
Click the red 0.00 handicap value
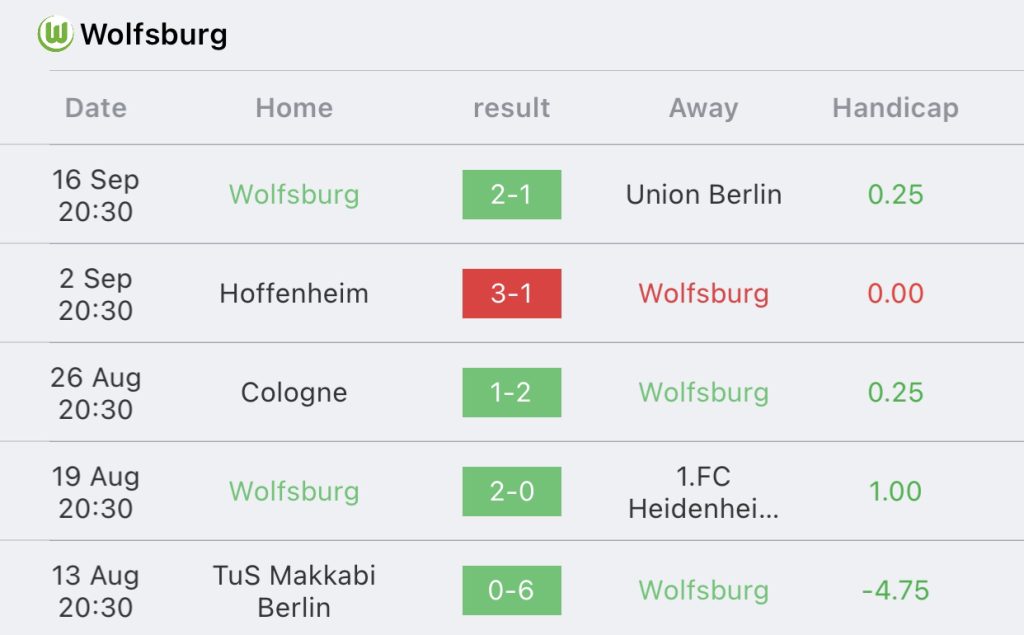[x=895, y=294]
